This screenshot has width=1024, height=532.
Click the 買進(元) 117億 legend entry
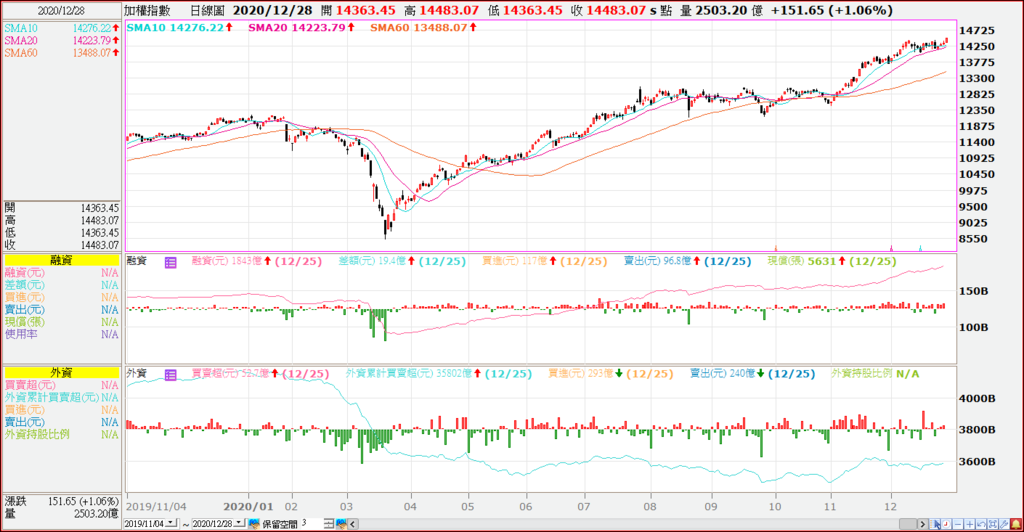(x=545, y=261)
